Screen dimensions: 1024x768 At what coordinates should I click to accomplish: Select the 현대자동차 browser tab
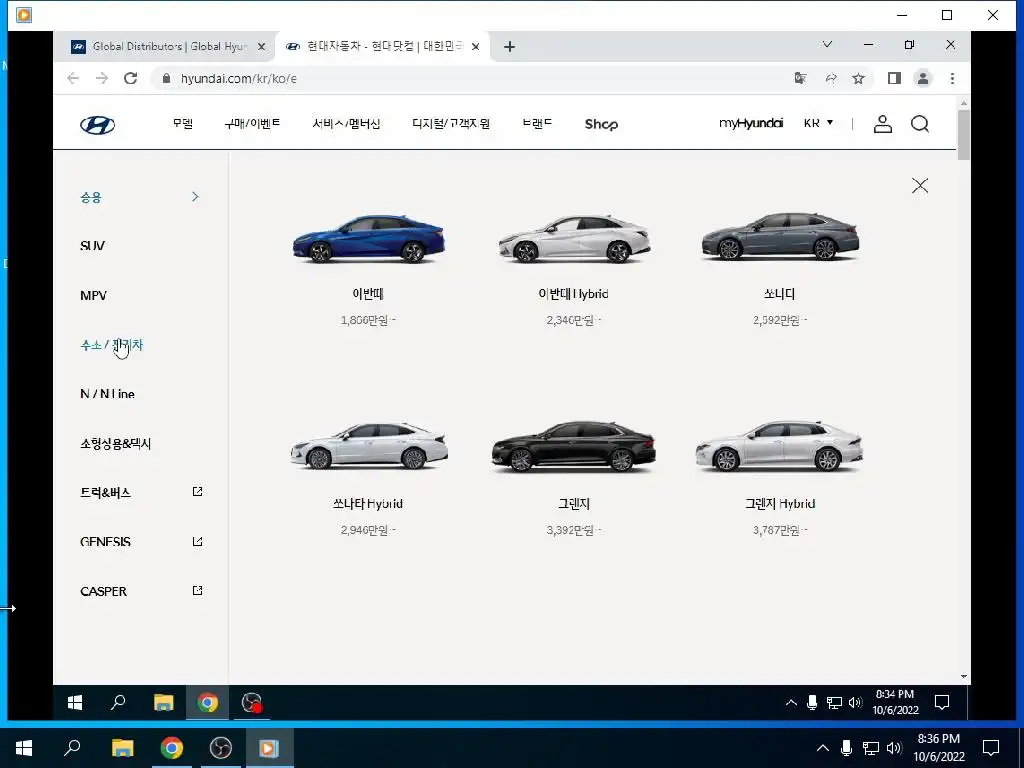(x=382, y=46)
